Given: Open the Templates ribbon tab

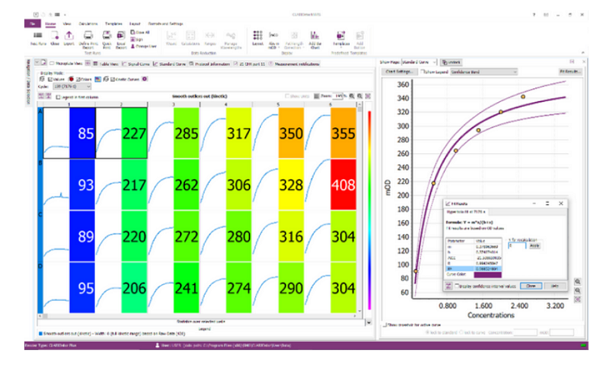Looking at the screenshot, I should (114, 24).
